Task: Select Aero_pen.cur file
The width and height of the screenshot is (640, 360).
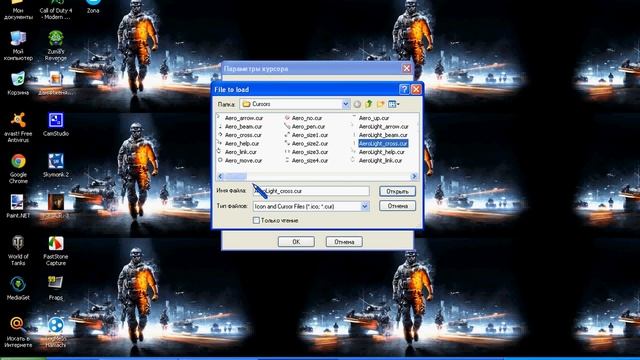Action: coord(308,127)
